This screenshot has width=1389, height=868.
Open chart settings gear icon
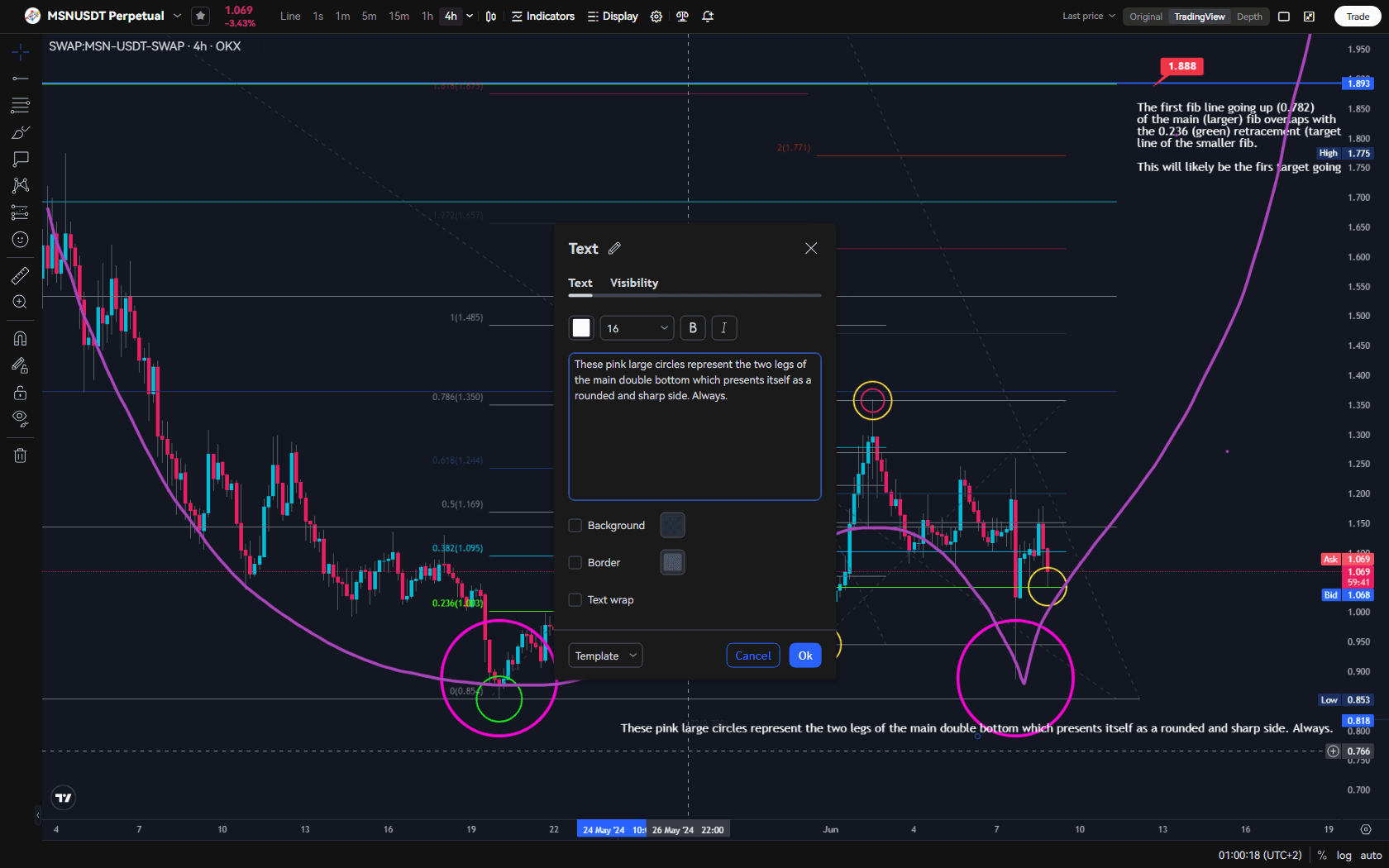[656, 17]
